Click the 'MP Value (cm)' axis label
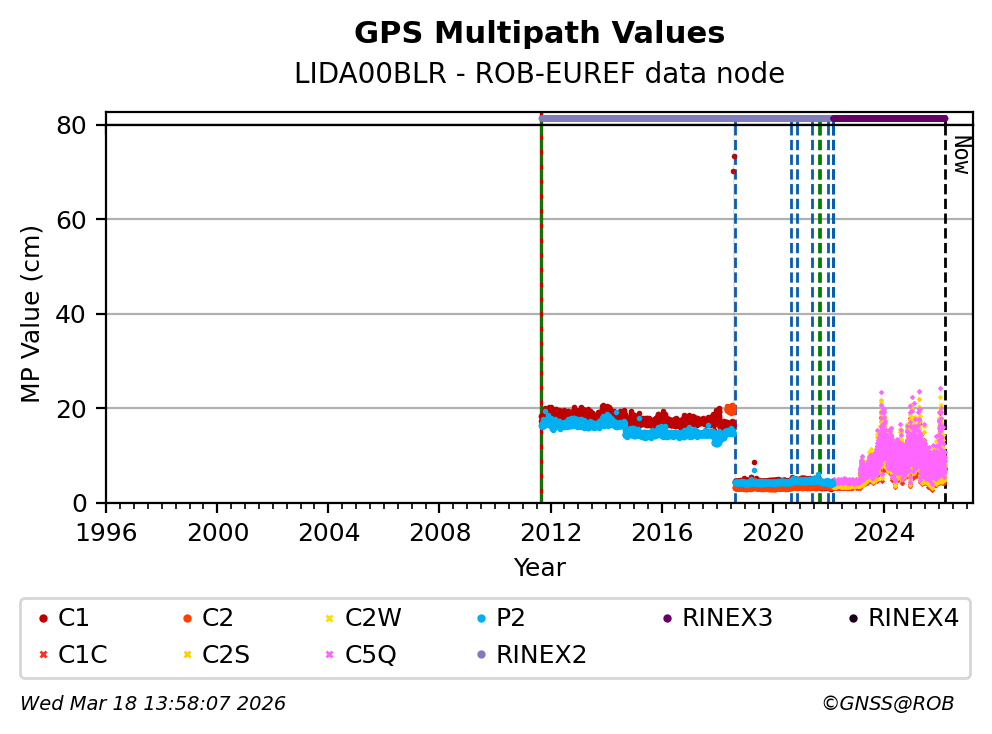The height and width of the screenshot is (734, 992). [31, 314]
